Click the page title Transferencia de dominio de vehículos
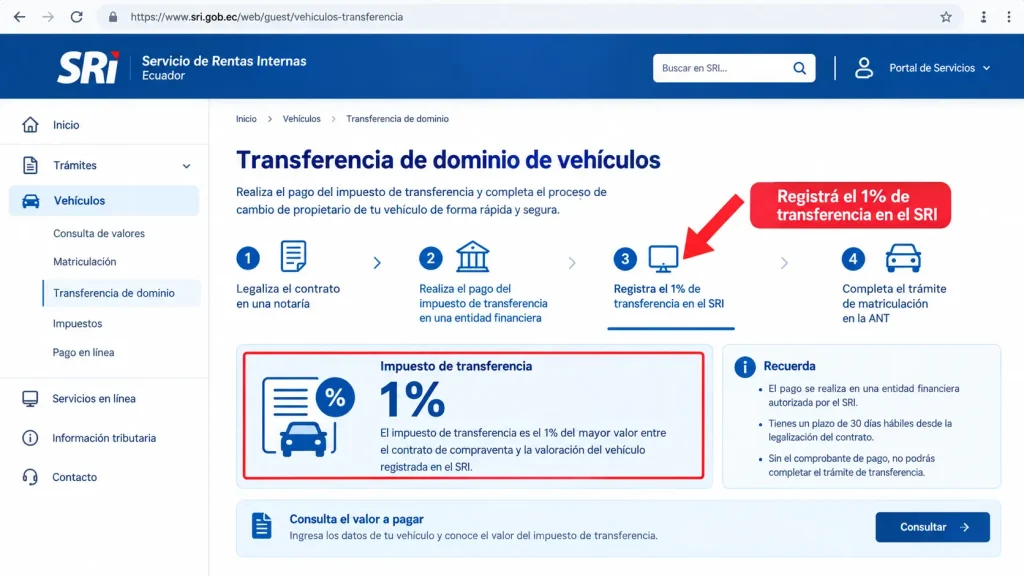 tap(448, 160)
